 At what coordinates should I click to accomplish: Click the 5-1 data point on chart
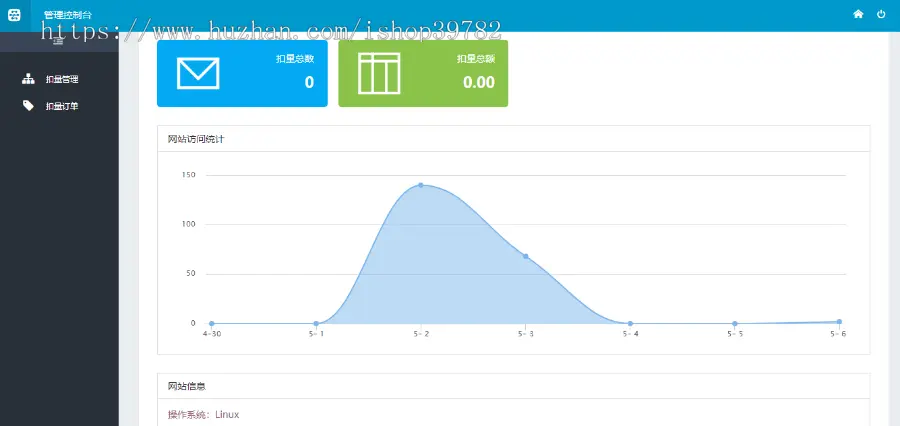(316, 324)
